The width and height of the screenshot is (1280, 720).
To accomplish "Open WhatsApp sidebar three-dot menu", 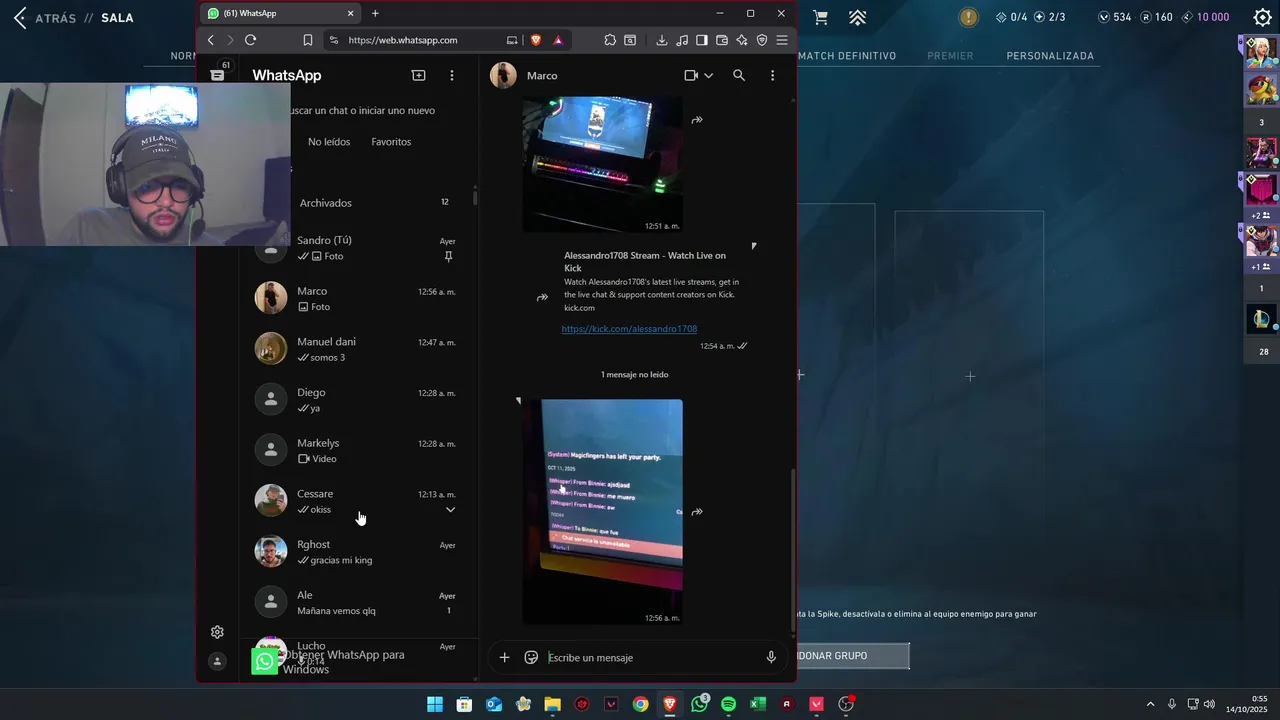I will (x=452, y=75).
